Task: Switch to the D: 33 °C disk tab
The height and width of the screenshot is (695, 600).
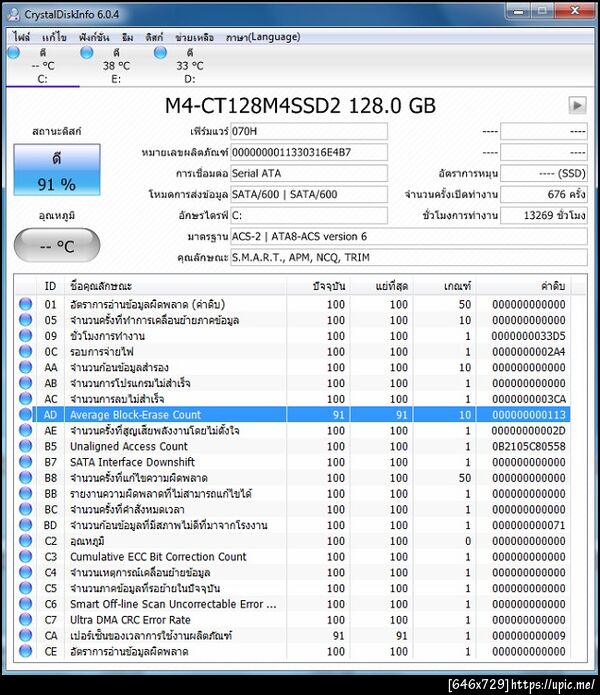Action: [190, 66]
